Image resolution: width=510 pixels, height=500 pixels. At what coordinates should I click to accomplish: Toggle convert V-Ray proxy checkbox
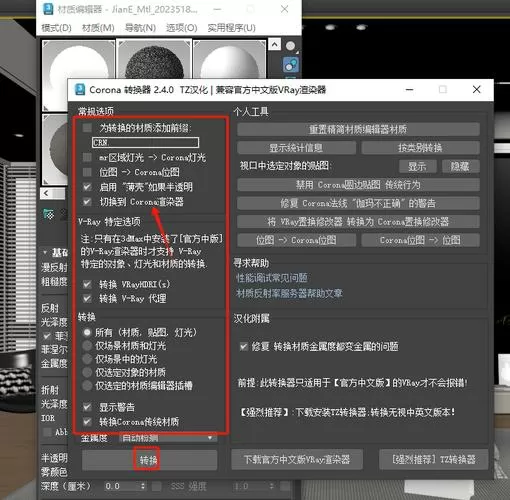87,298
